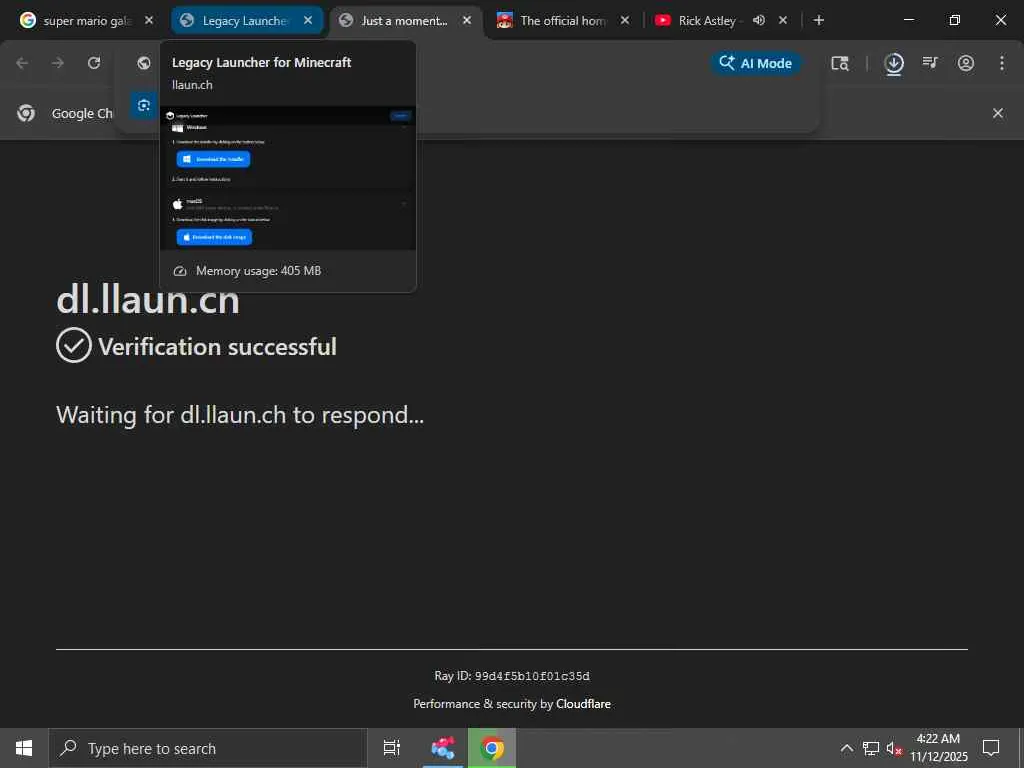Dismiss the Google Chrome info bar
This screenshot has height=768, width=1024.
click(998, 113)
